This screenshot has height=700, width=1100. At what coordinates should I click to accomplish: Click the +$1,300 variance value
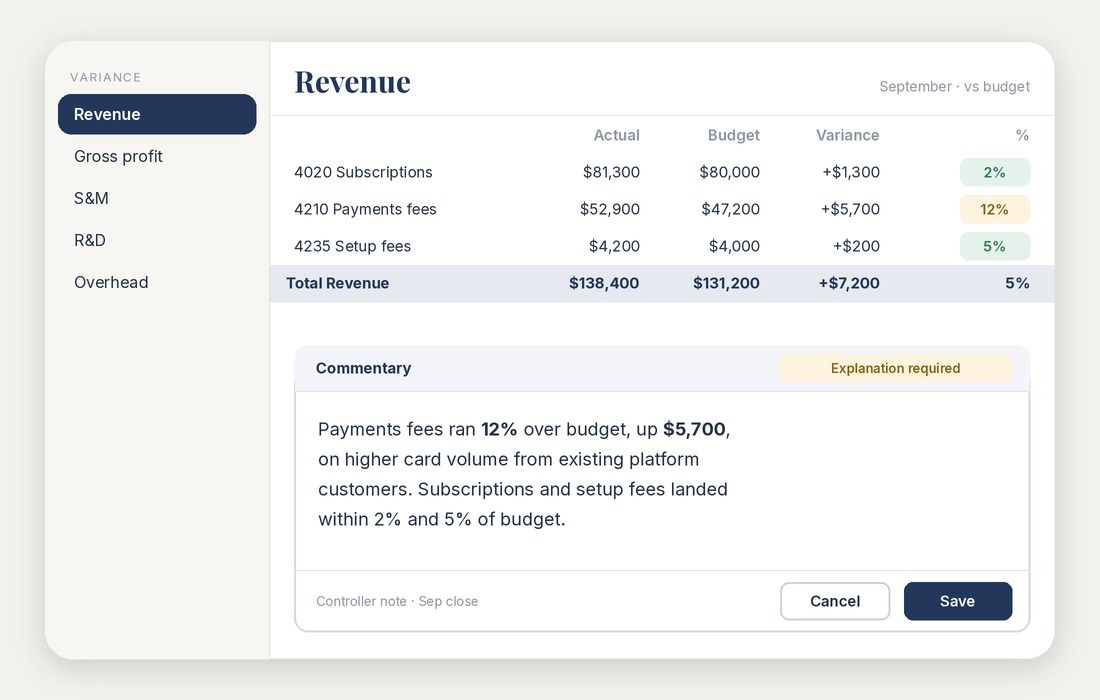851,173
